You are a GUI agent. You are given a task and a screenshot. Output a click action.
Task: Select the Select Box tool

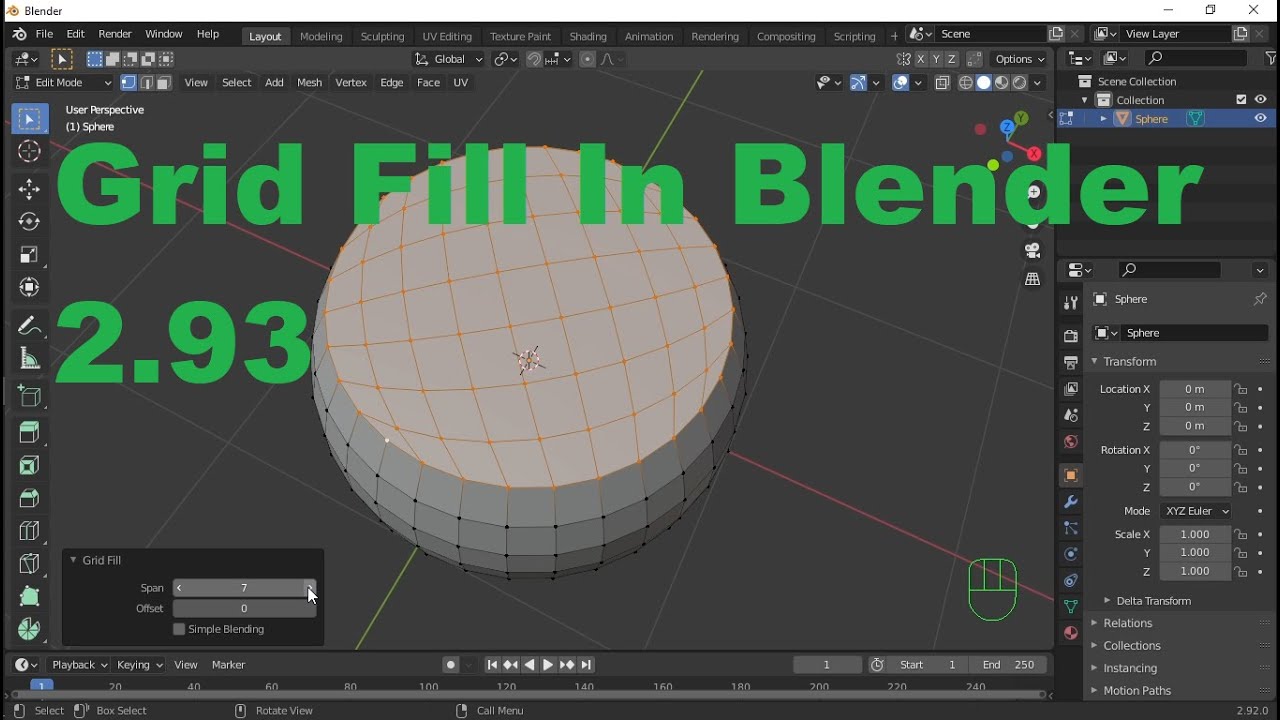(29, 120)
